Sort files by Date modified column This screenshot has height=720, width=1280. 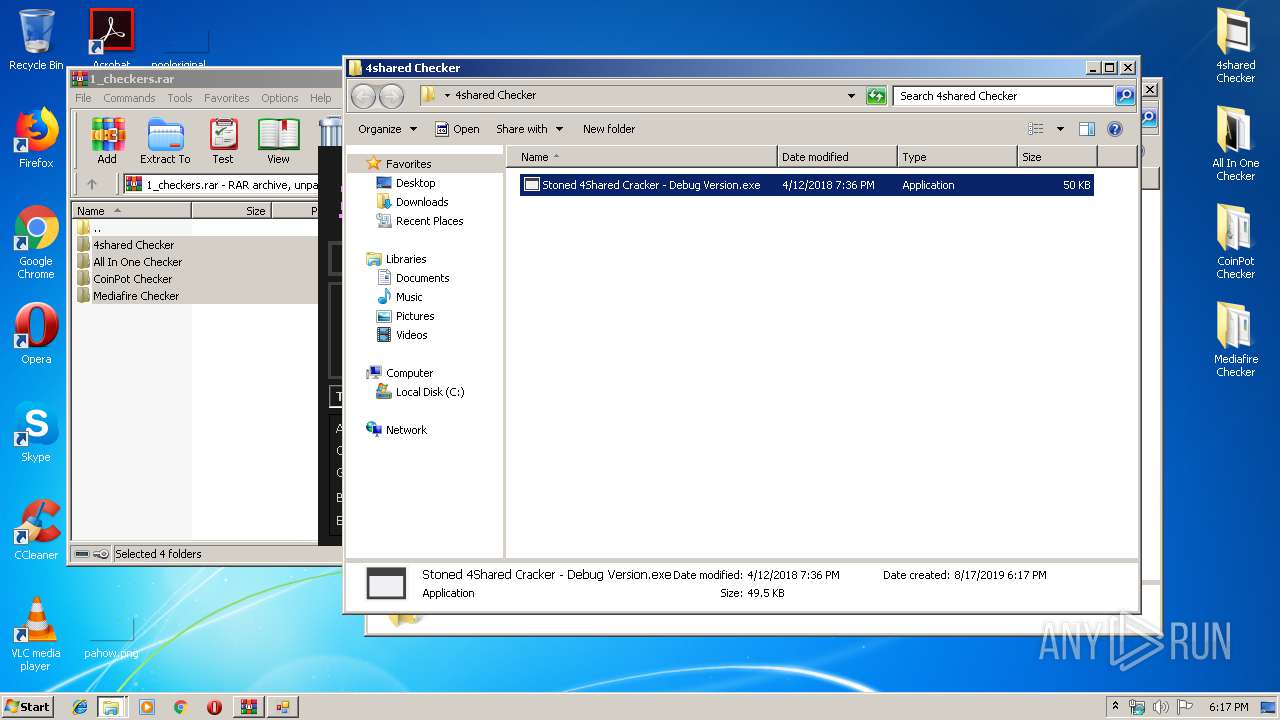pyautogui.click(x=837, y=157)
